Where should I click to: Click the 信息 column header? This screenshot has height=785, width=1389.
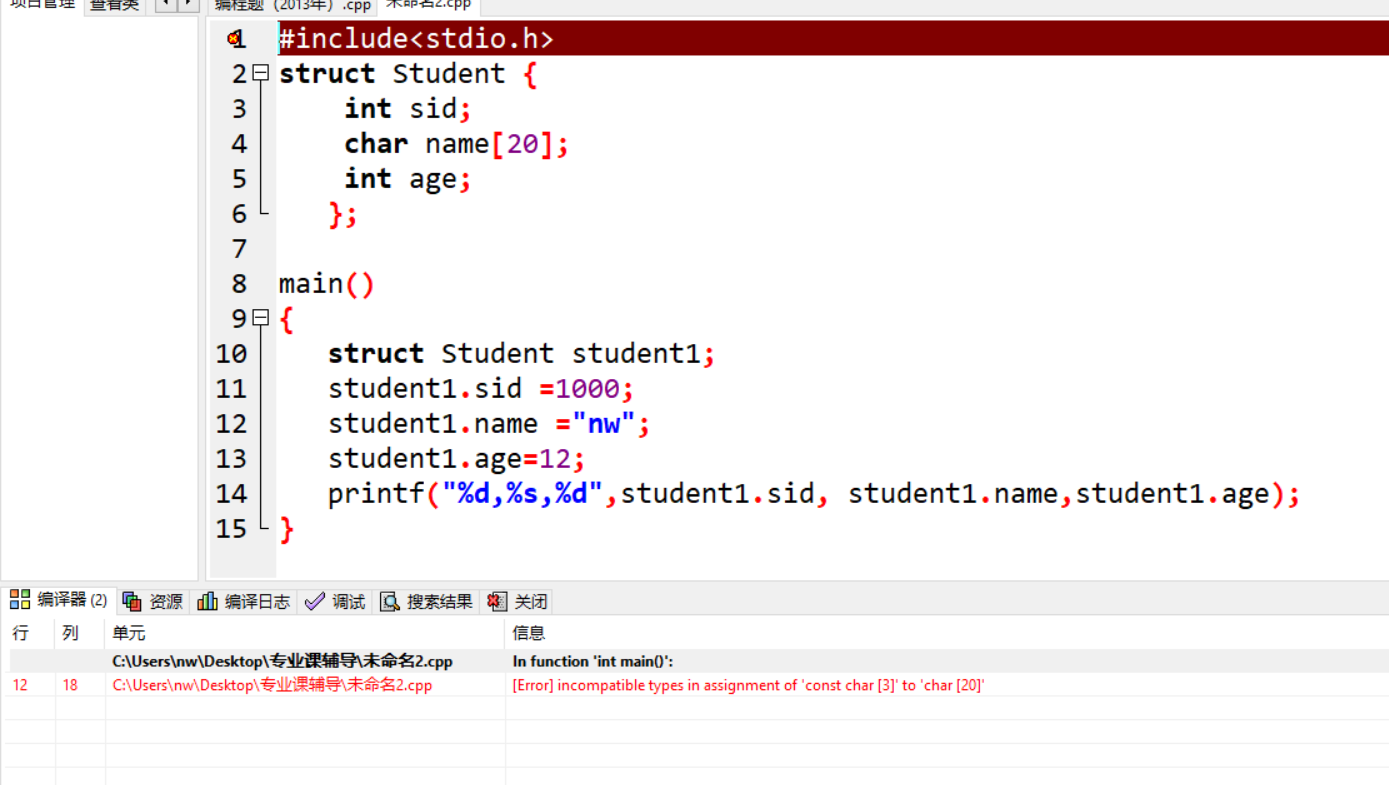click(x=529, y=633)
